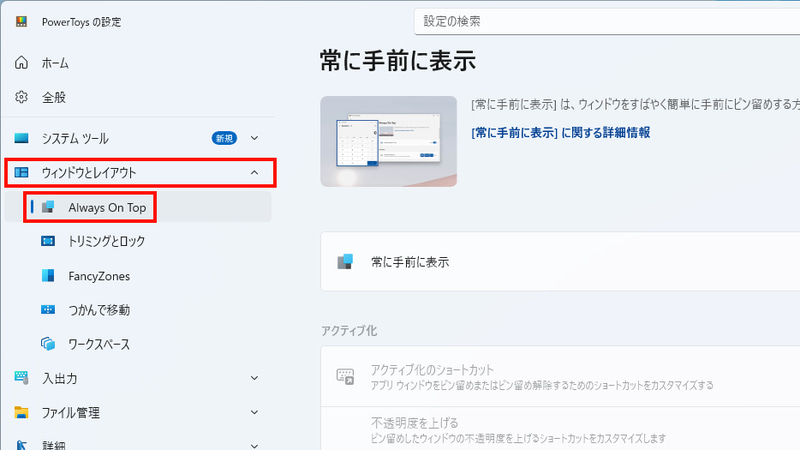Image resolution: width=800 pixels, height=450 pixels.
Task: Open [常に手前に表示] に関する詳細情報 link
Action: coord(560,133)
